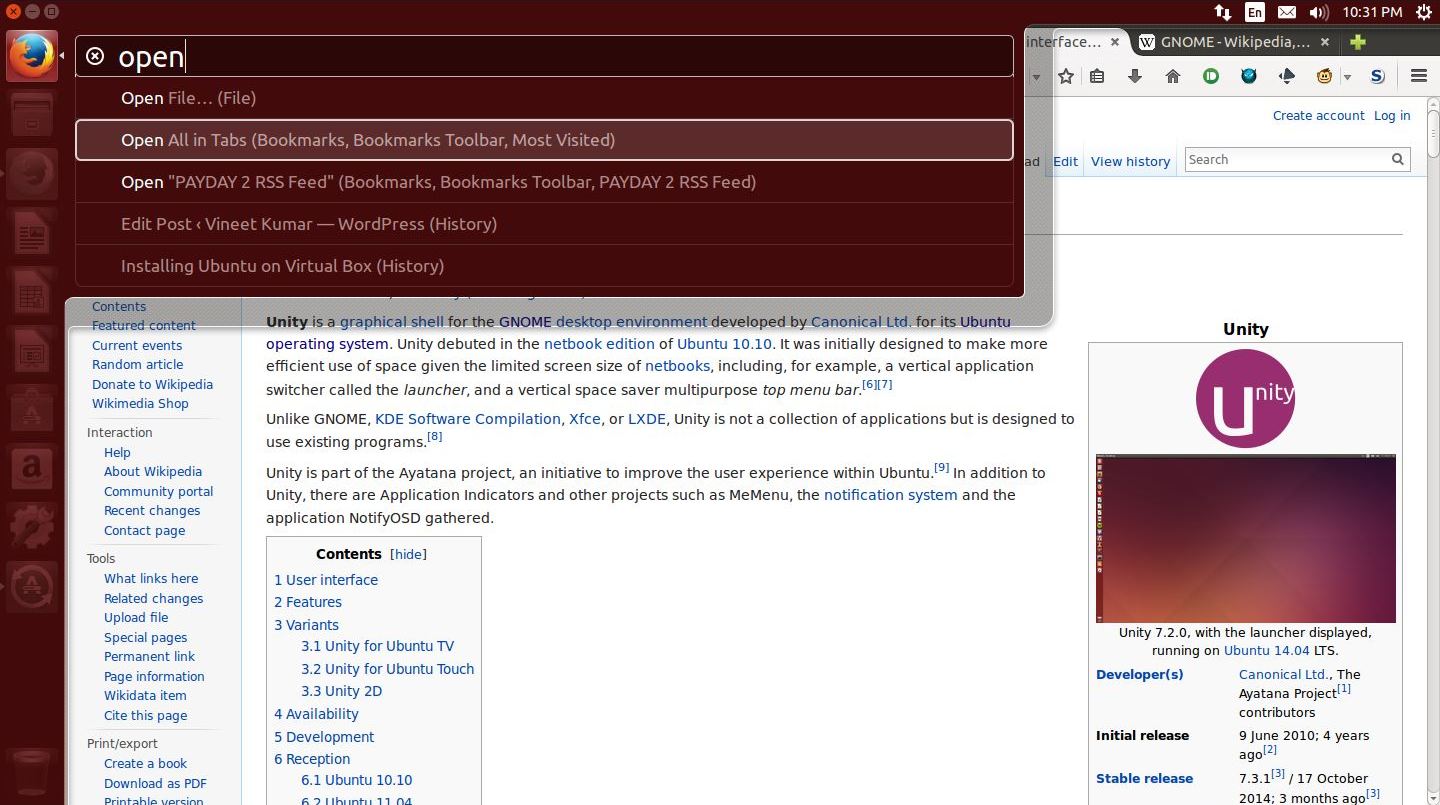Open Software Updater from the launcher

tap(32, 586)
